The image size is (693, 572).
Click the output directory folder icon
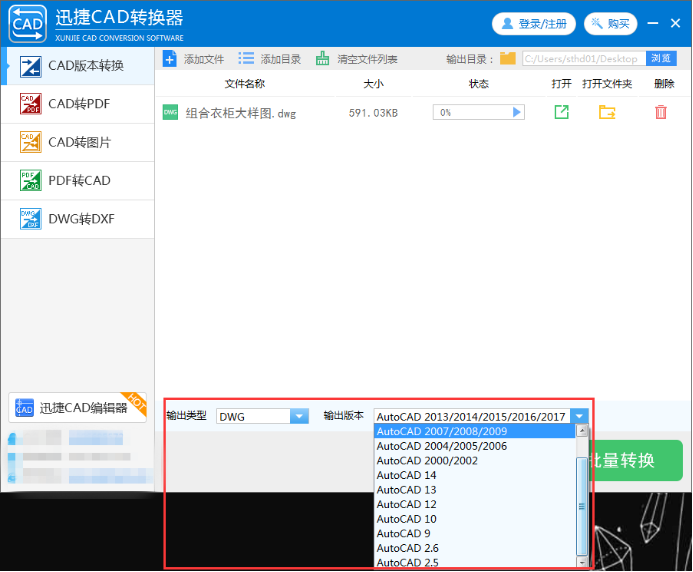[x=508, y=59]
